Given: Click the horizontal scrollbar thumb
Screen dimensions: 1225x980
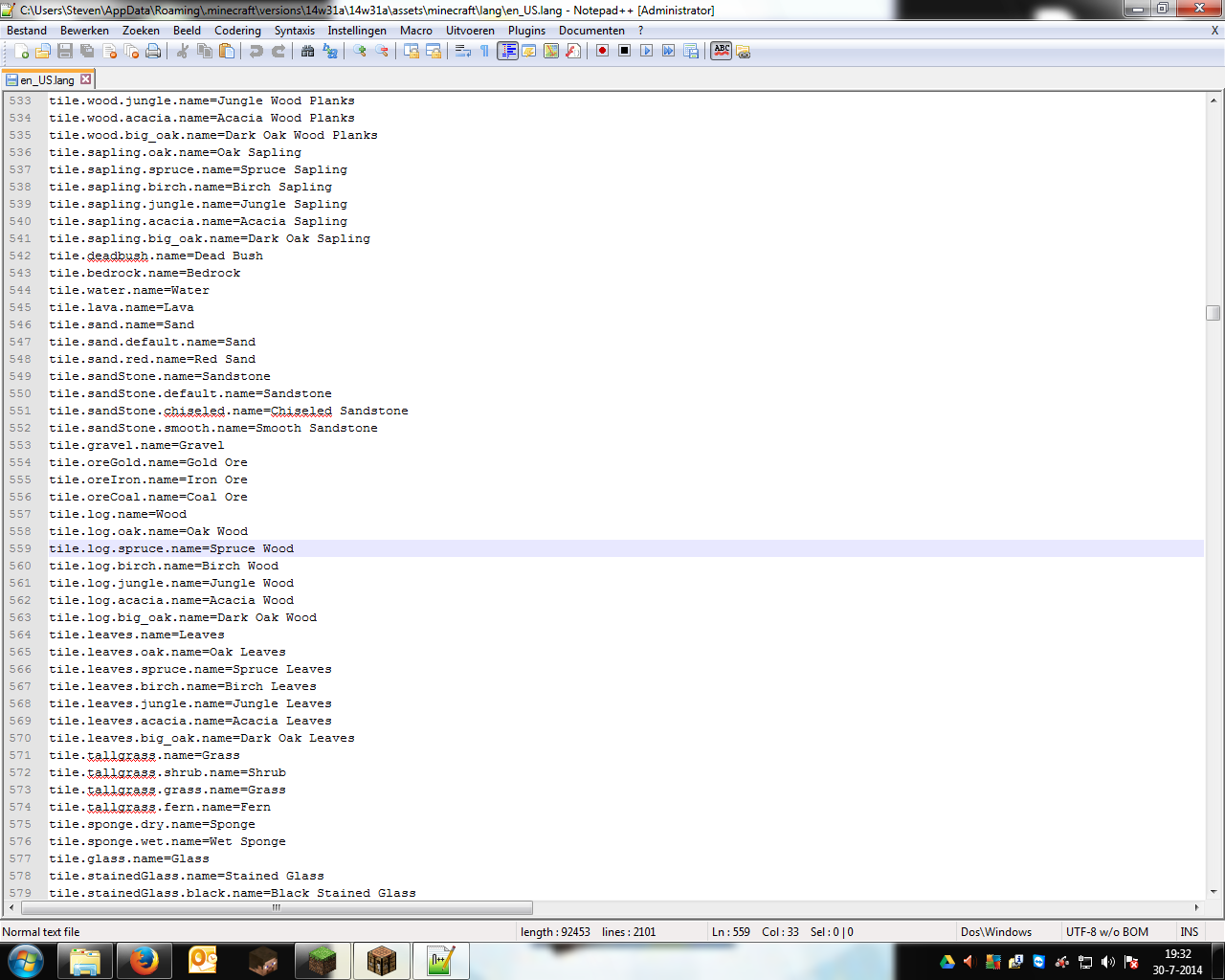Looking at the screenshot, I should click(277, 907).
